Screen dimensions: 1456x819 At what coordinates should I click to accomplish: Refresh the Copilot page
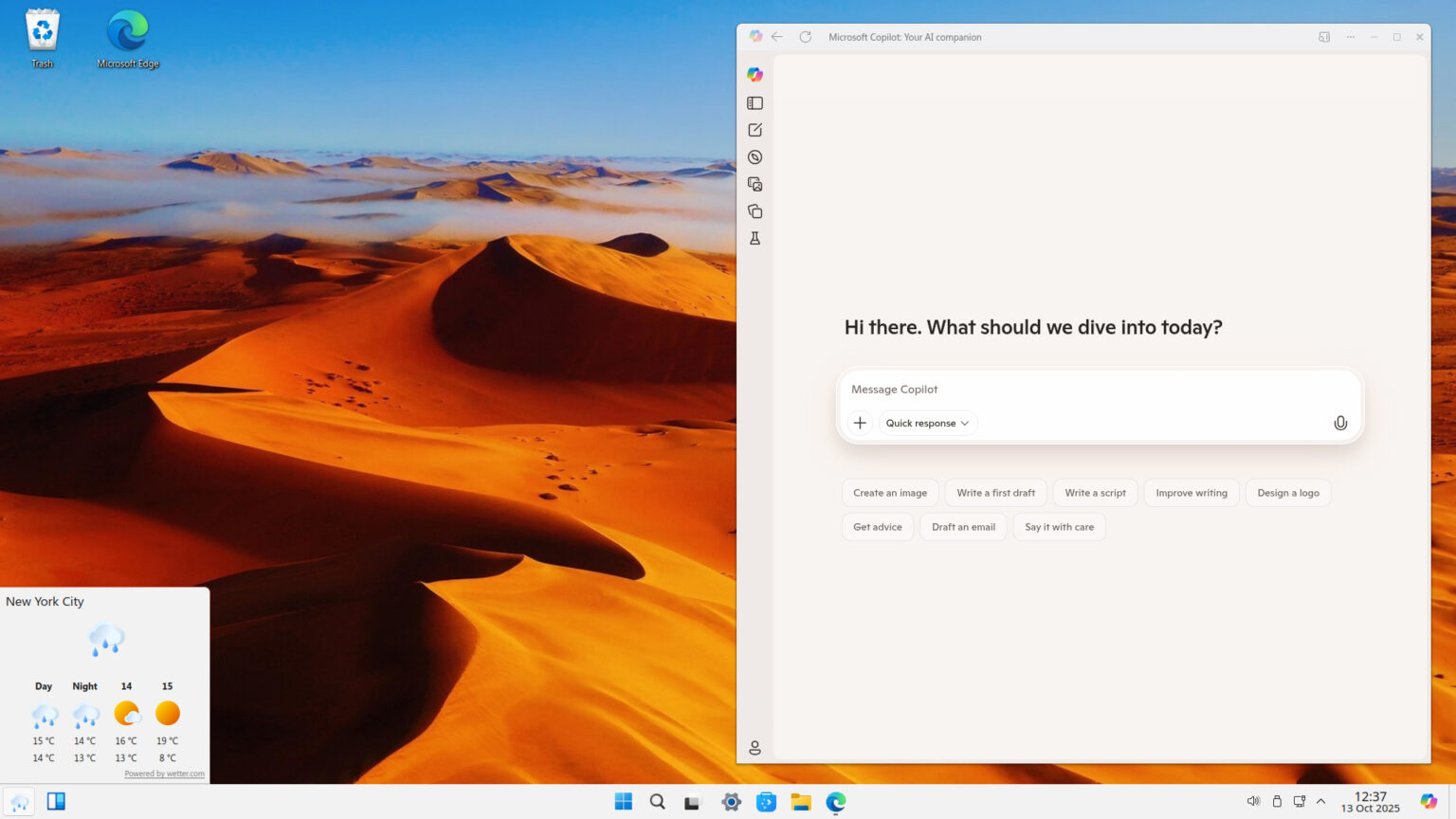(805, 37)
